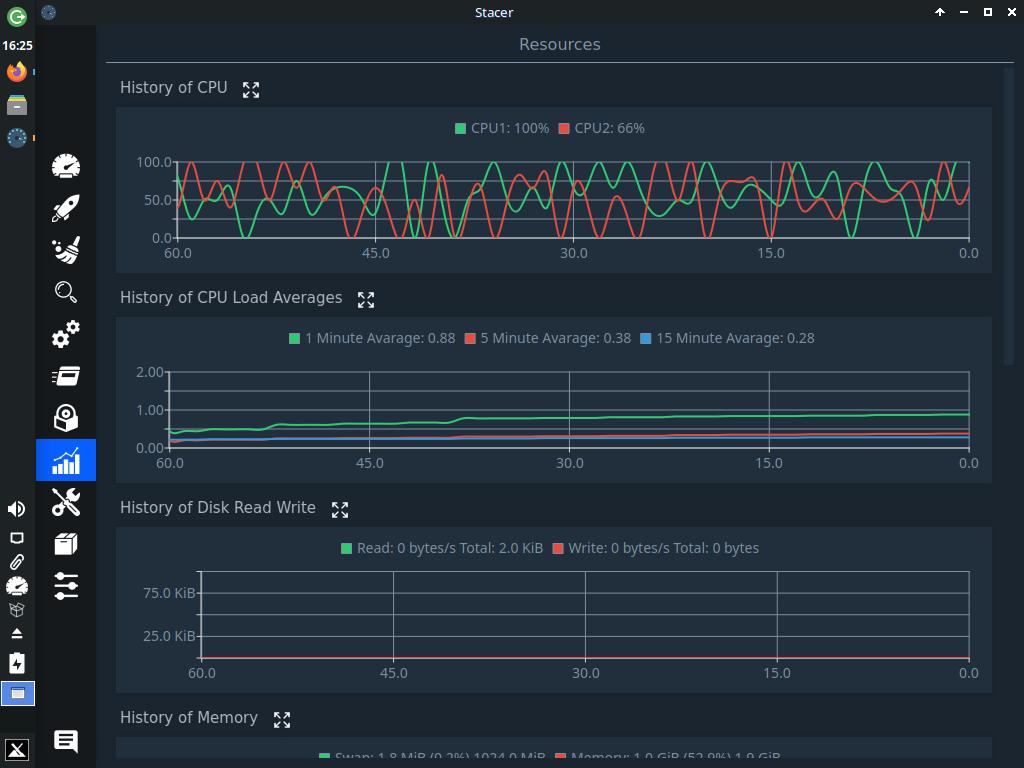Click '1 Minute Avarage: 0.88' legend text
The height and width of the screenshot is (768, 1024).
coord(380,338)
